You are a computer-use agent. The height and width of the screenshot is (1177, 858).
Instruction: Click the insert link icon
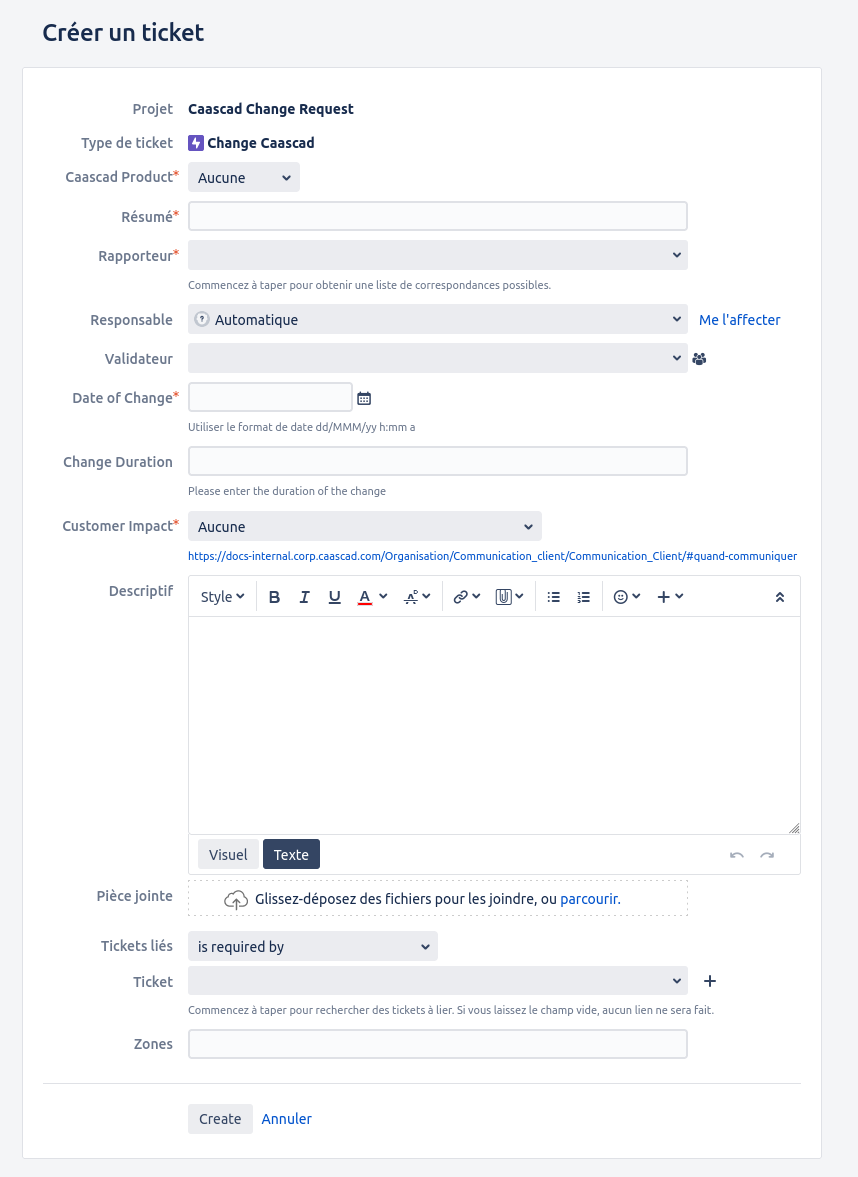point(460,597)
